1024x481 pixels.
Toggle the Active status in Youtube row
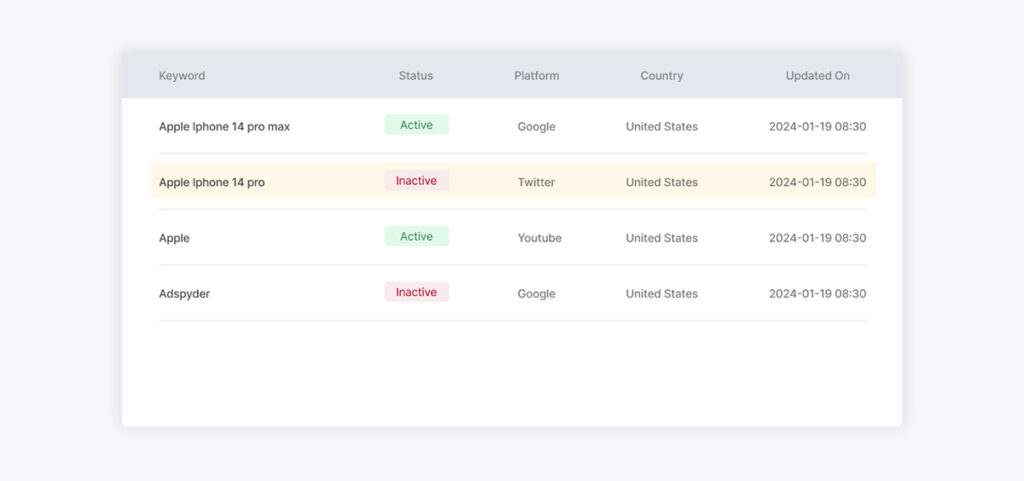coord(416,237)
